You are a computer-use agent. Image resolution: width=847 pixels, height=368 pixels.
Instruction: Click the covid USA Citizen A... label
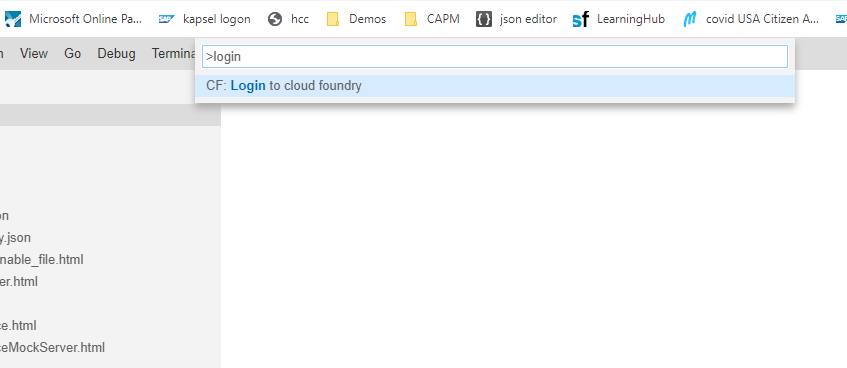pyautogui.click(x=762, y=19)
